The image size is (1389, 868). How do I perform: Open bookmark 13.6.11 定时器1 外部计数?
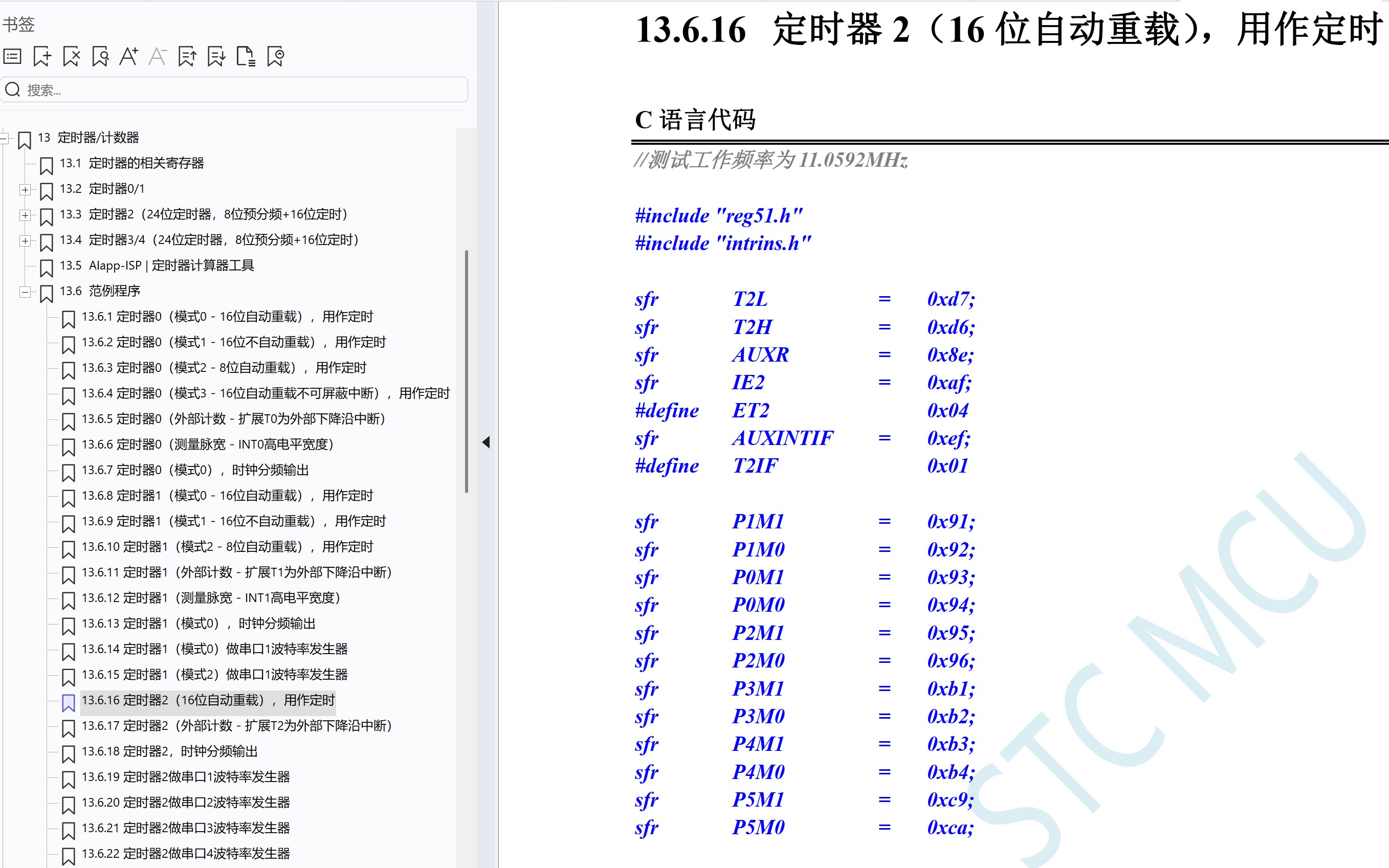click(x=237, y=572)
